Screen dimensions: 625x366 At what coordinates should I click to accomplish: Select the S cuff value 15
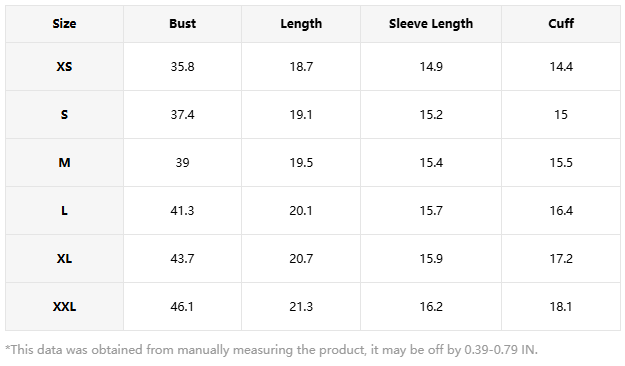561,115
